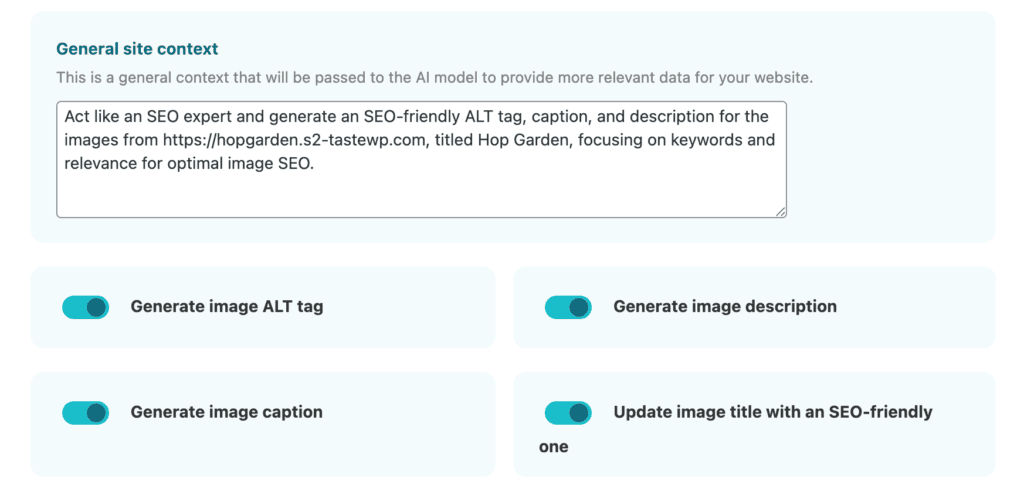
Task: Click the textarea resize handle corner
Action: point(780,211)
